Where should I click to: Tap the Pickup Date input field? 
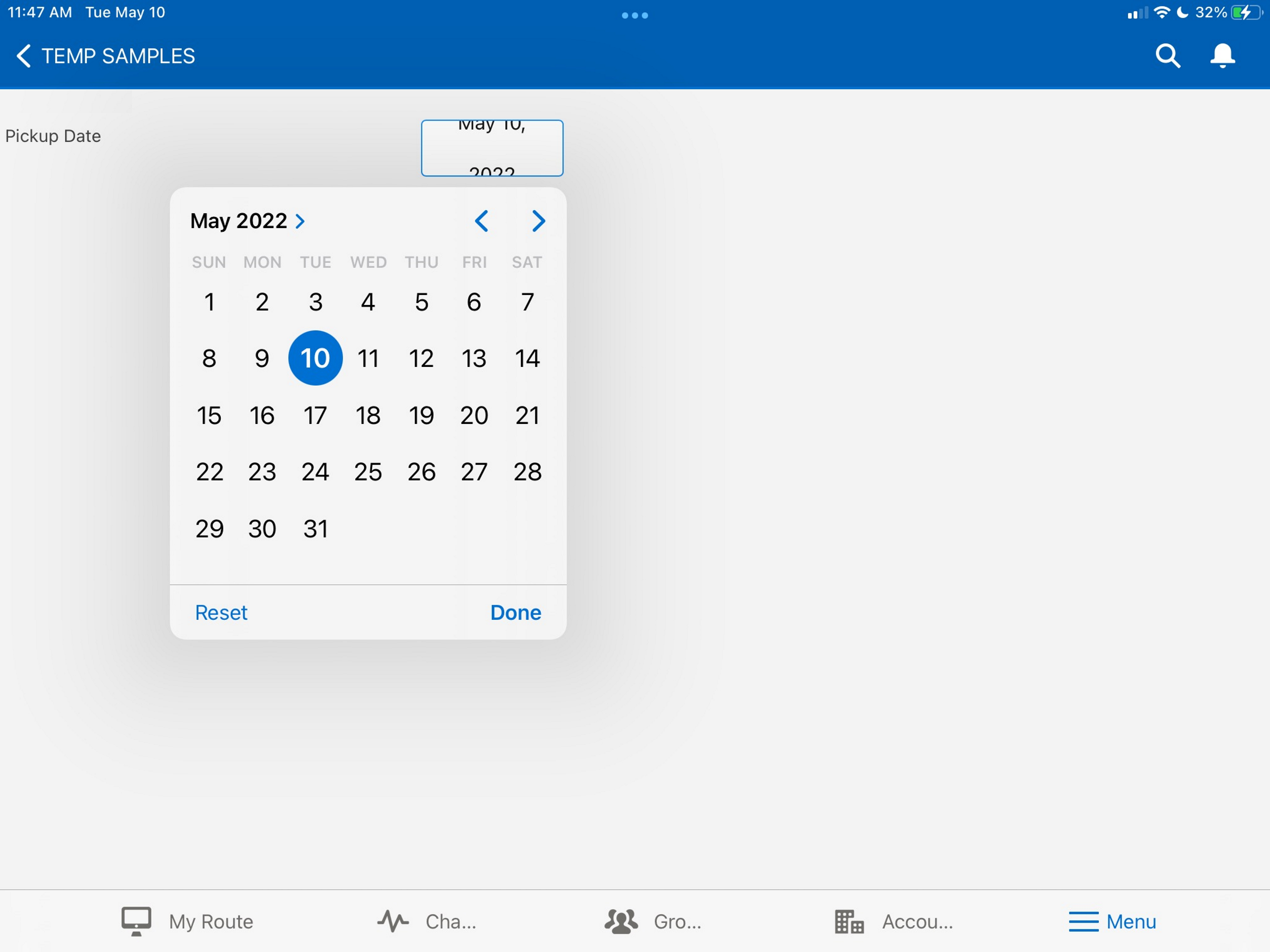tap(492, 148)
